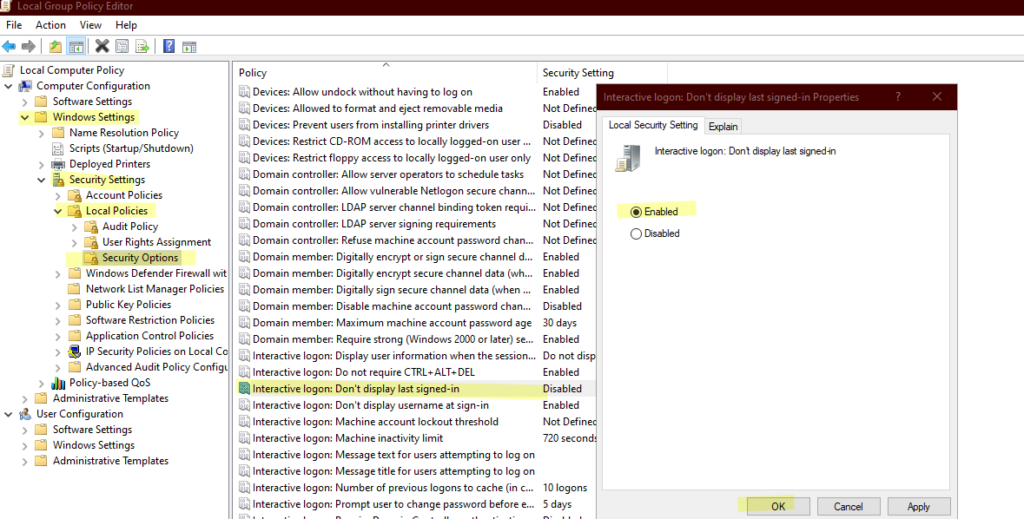Screen dimensions: 1024x519
Task: Expand Administrative Templates under User Configuration
Action: point(25,461)
